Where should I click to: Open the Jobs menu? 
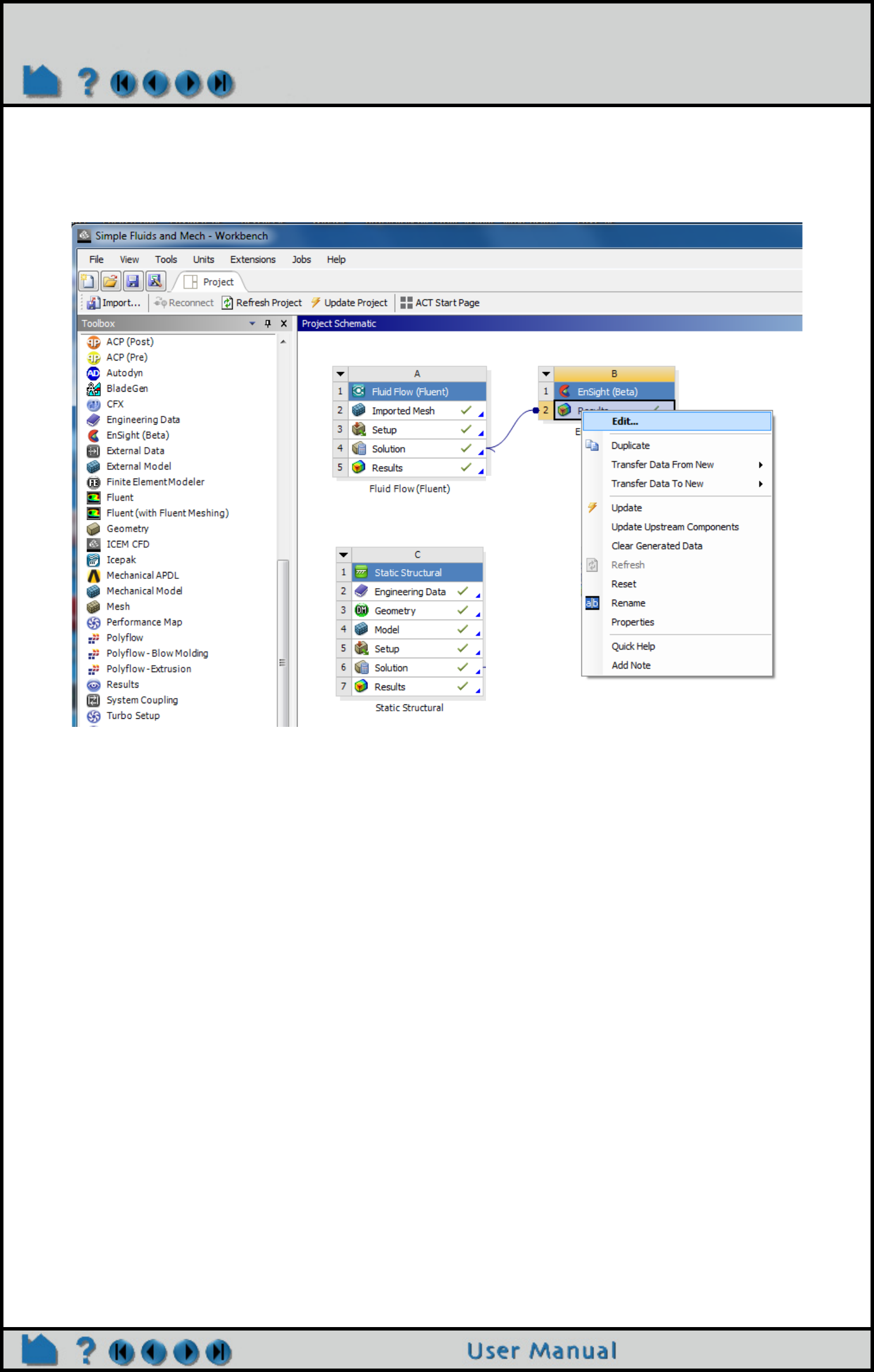click(x=301, y=260)
